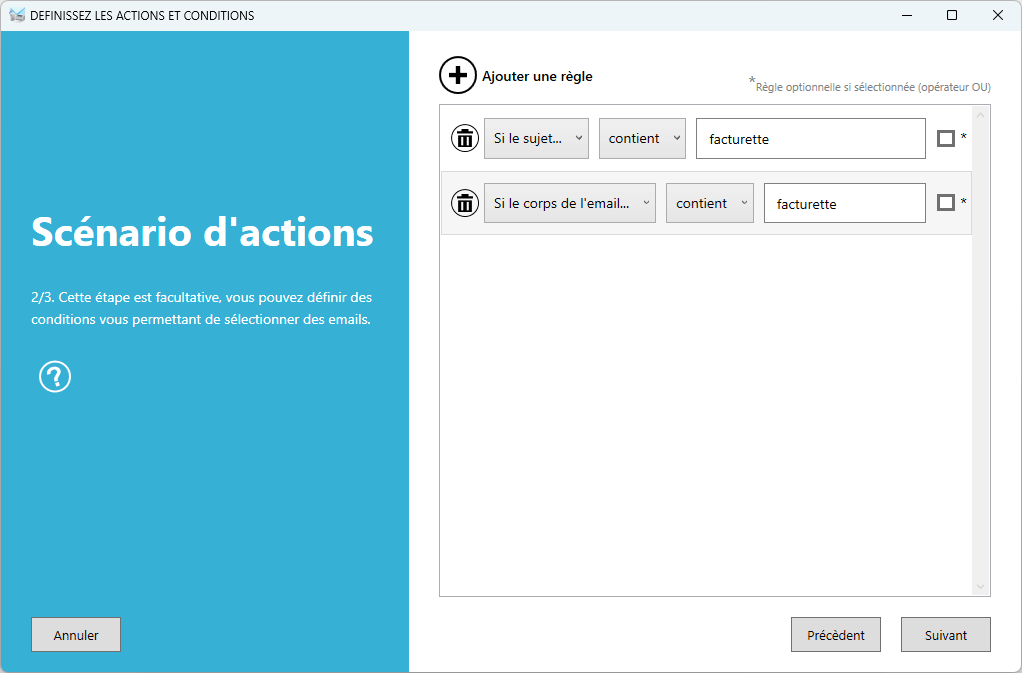Image resolution: width=1022 pixels, height=673 pixels.
Task: Focus the subject rule 'facturette' text field
Action: (x=810, y=139)
